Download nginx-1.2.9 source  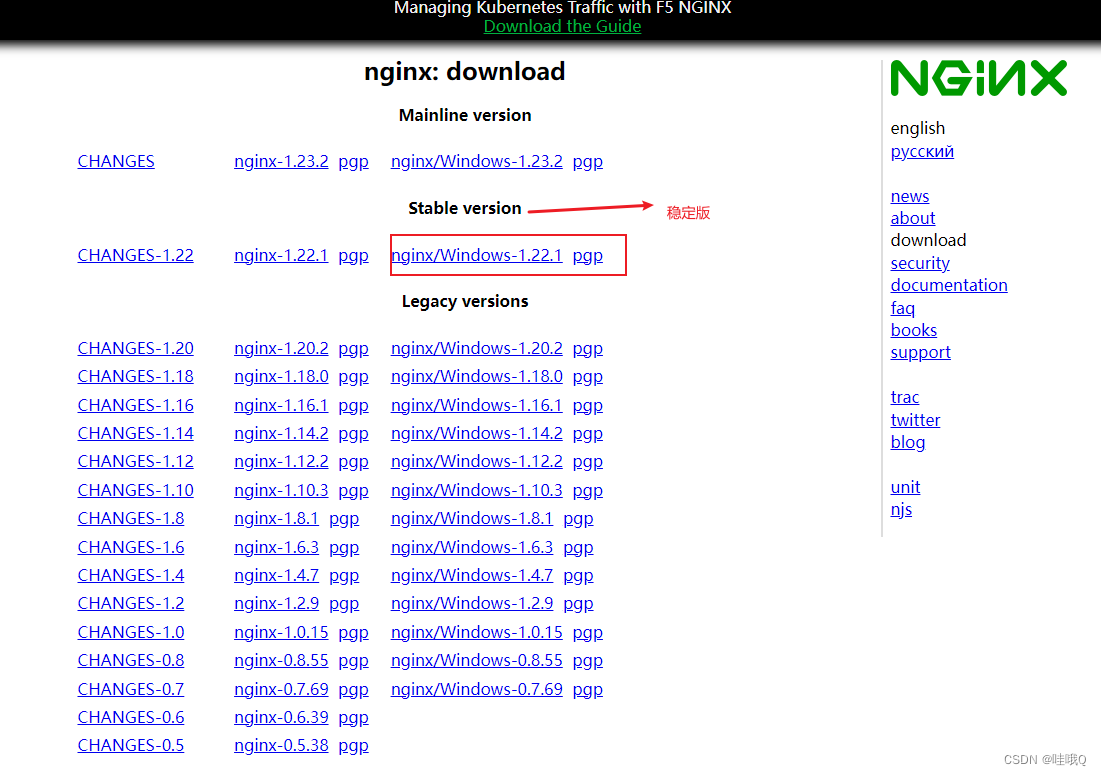(x=277, y=603)
